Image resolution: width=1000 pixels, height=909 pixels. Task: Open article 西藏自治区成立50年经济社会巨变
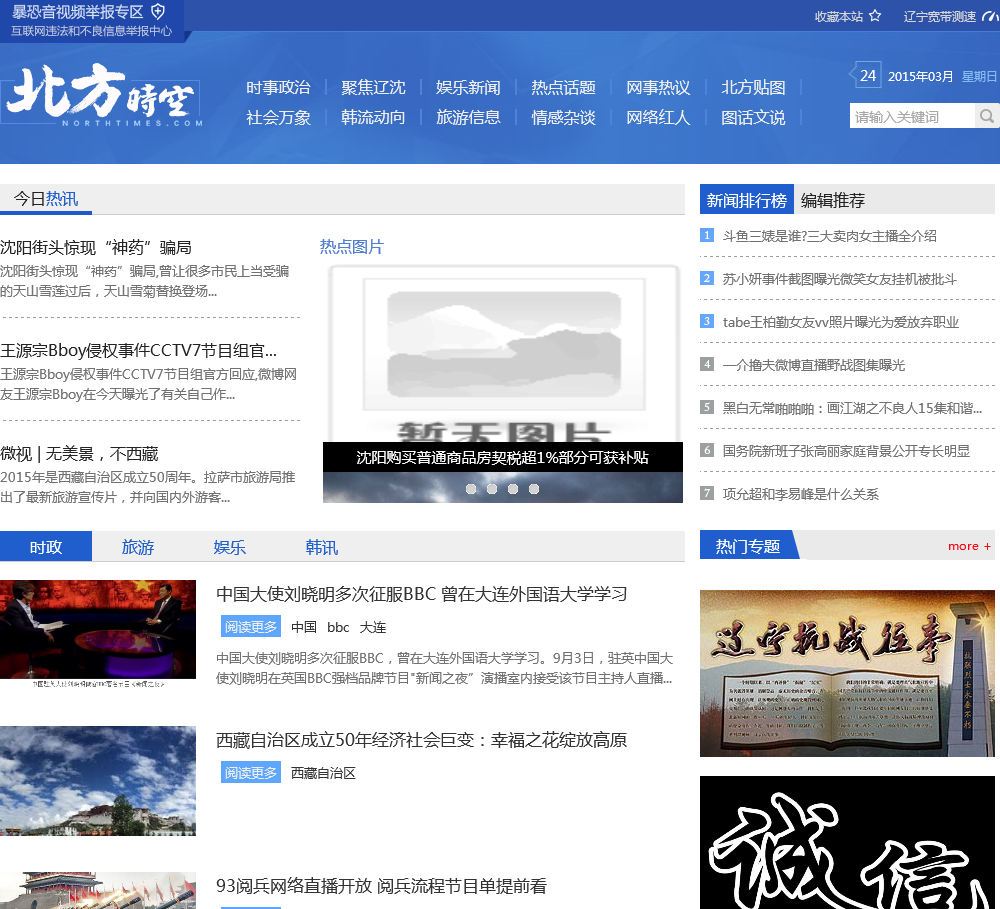point(422,740)
